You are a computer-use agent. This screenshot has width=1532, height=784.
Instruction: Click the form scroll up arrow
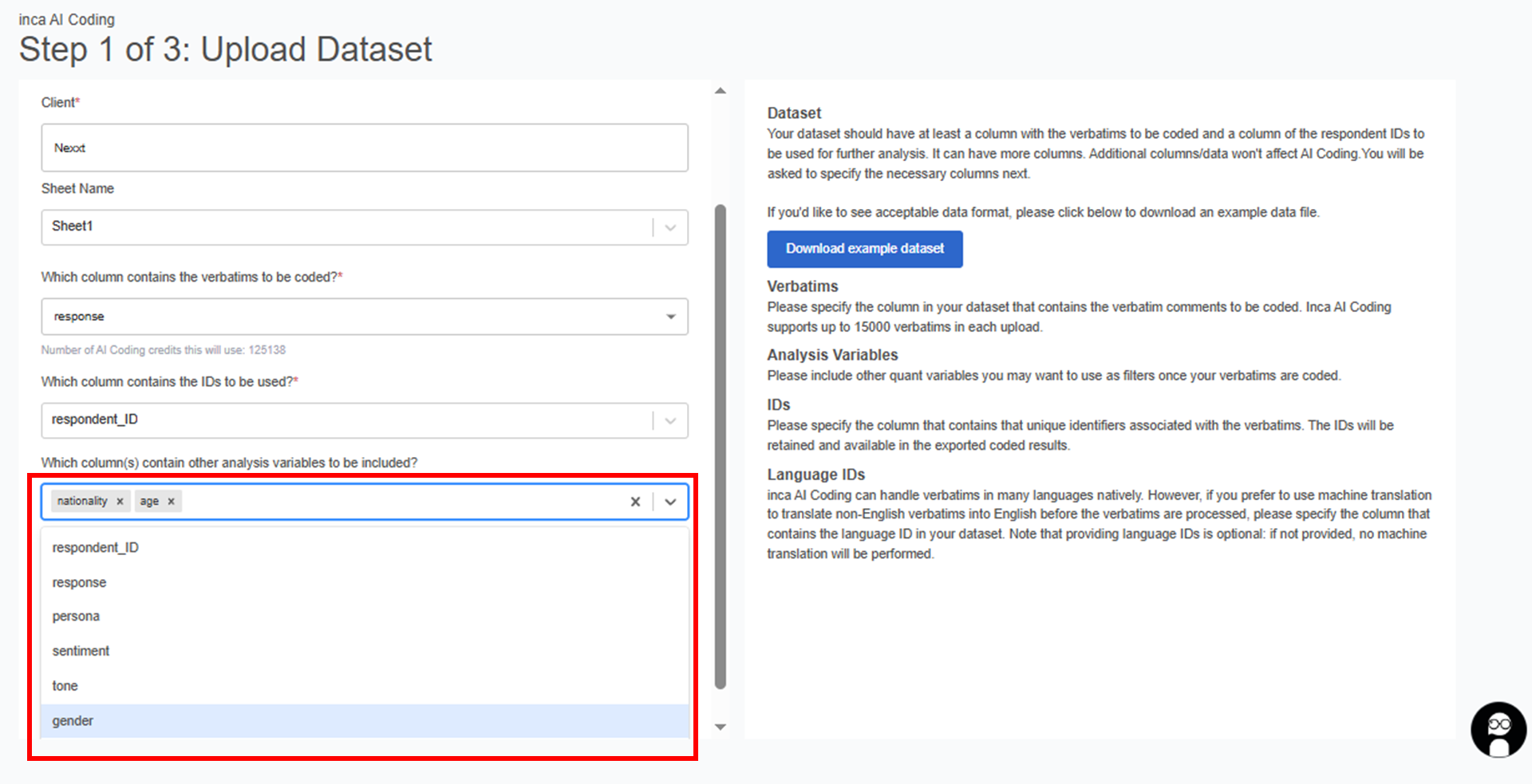(721, 91)
